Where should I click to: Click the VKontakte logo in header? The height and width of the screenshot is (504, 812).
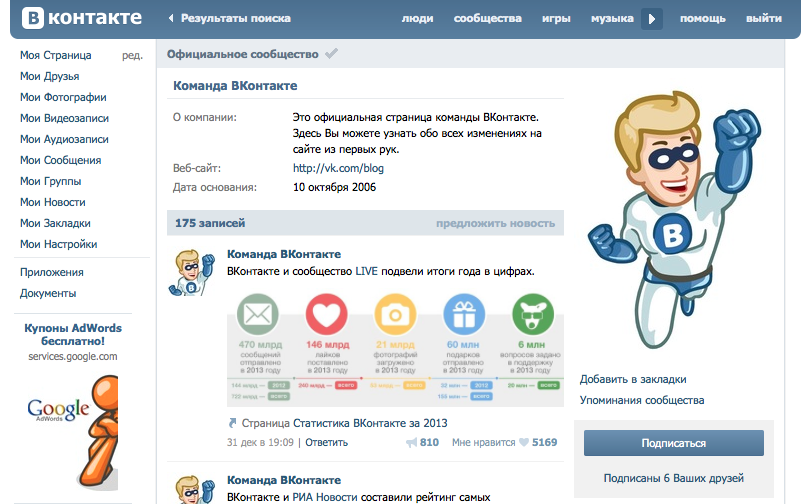coord(82,18)
